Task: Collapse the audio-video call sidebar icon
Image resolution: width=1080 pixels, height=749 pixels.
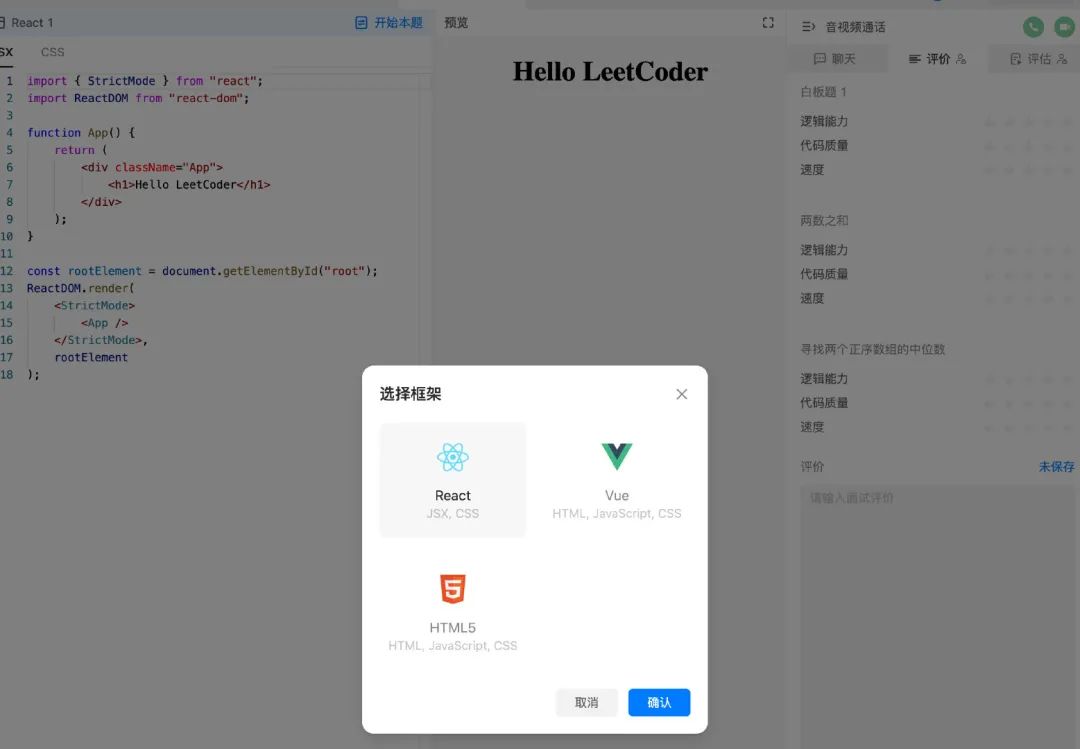Action: point(809,27)
